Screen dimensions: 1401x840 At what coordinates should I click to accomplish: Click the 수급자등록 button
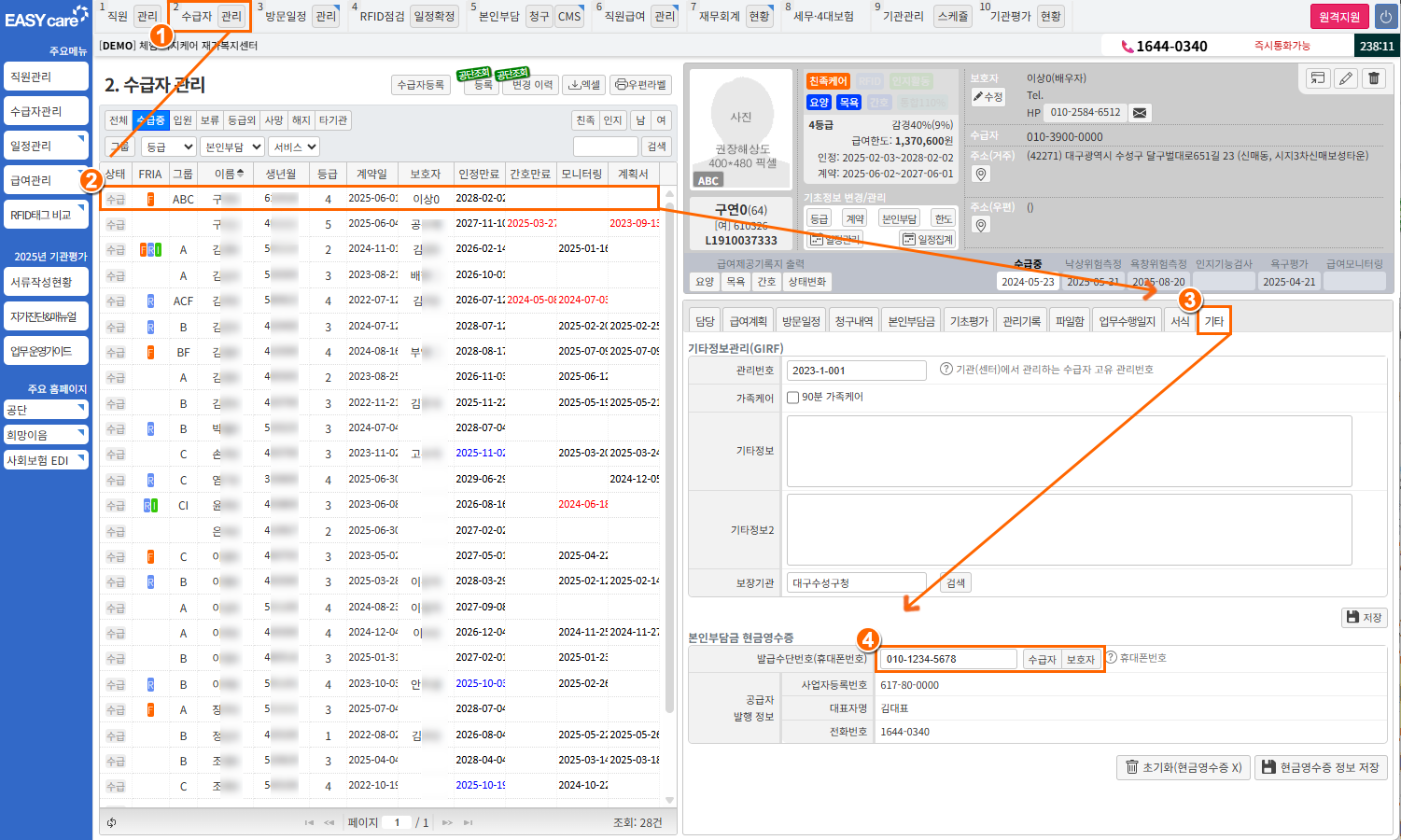click(420, 85)
